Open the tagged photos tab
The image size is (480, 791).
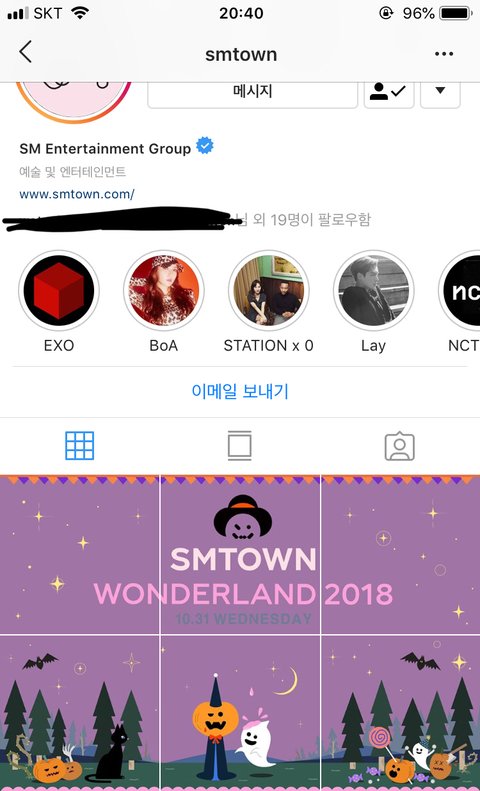(399, 446)
